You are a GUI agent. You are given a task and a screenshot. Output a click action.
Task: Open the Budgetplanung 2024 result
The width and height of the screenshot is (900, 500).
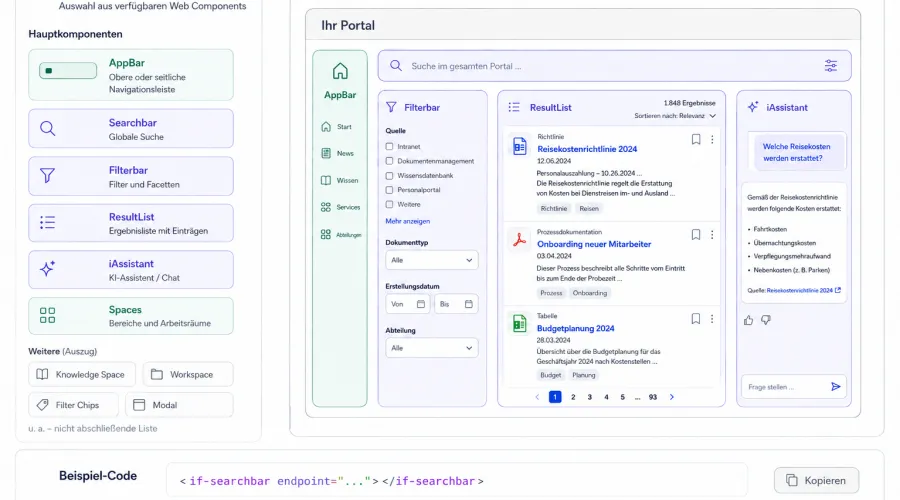575,328
